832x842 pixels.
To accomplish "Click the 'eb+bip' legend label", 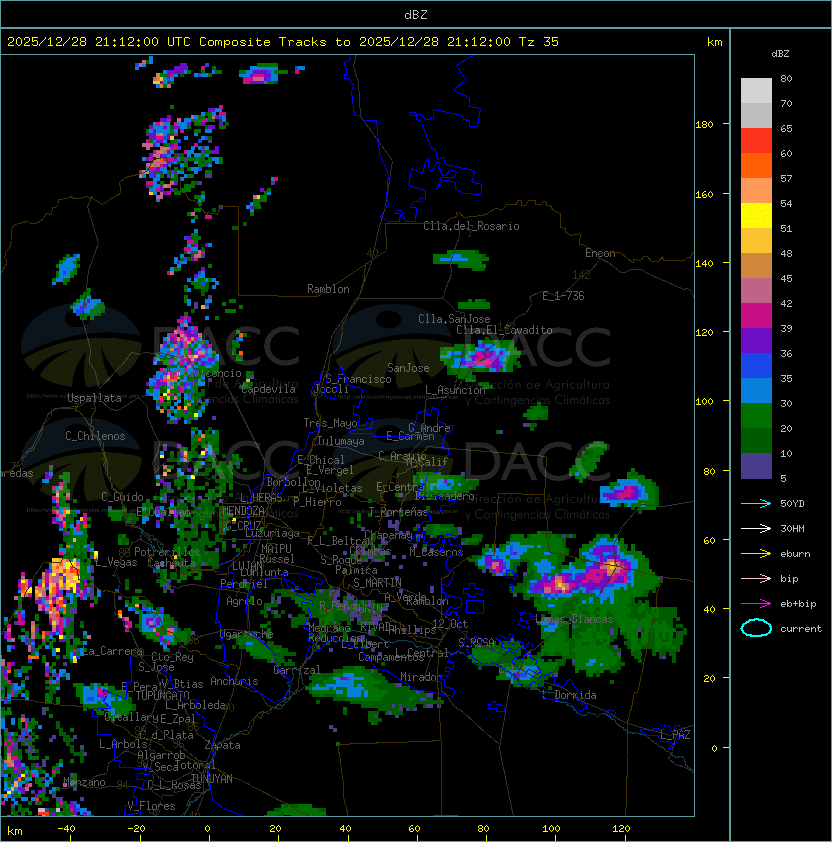I will coord(798,604).
